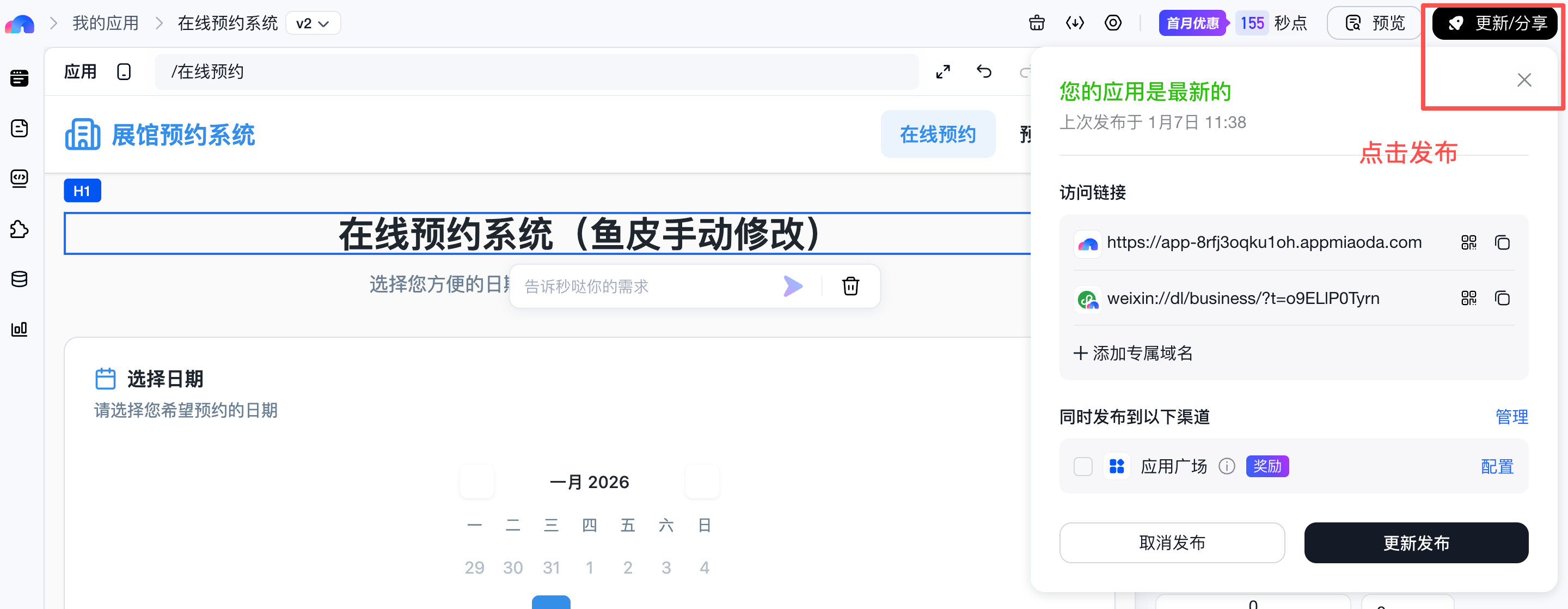Delete prompt using the trash icon
This screenshot has height=609, width=1568.
850,286
